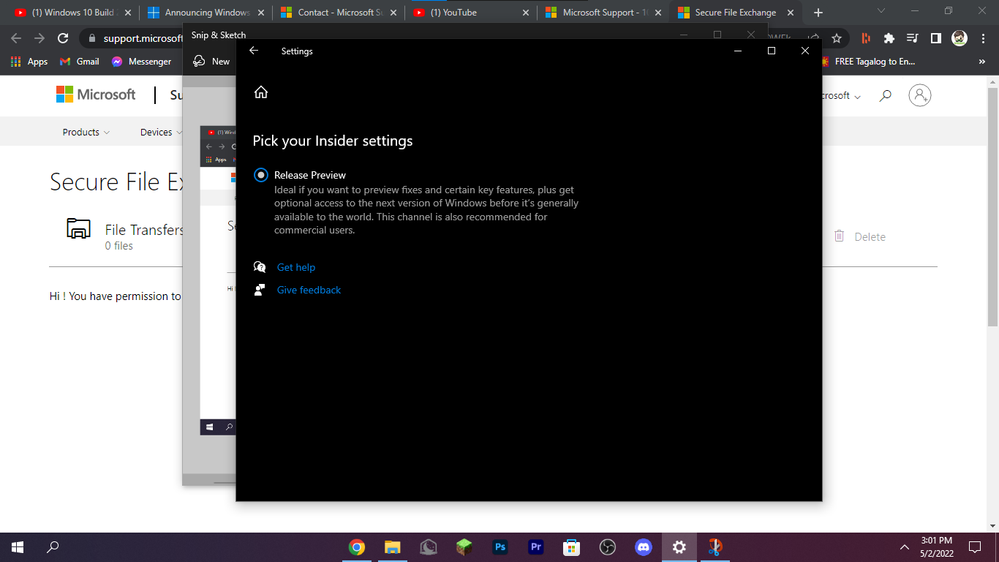Open Premiere Pro from the taskbar
Screen dimensions: 999x562
pos(536,547)
